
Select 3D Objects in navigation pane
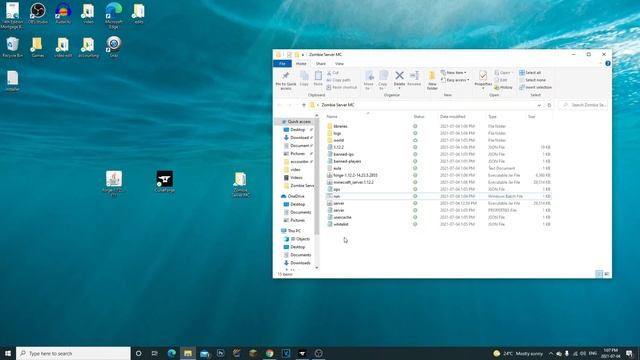(297, 239)
